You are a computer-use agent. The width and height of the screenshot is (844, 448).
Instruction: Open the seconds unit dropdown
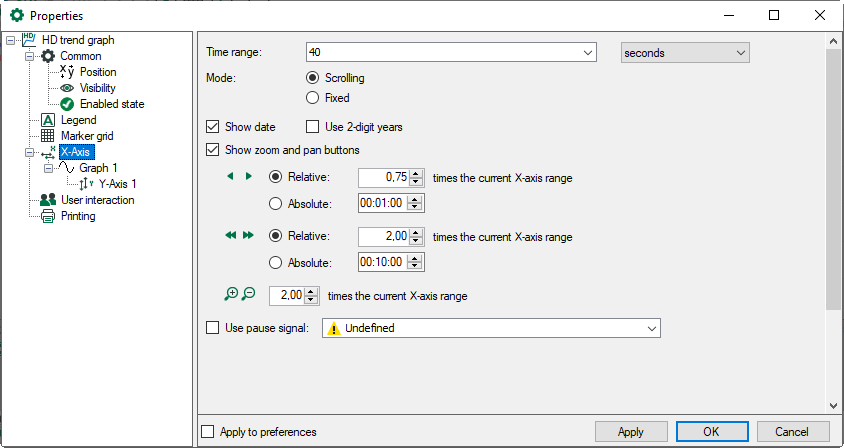[740, 52]
